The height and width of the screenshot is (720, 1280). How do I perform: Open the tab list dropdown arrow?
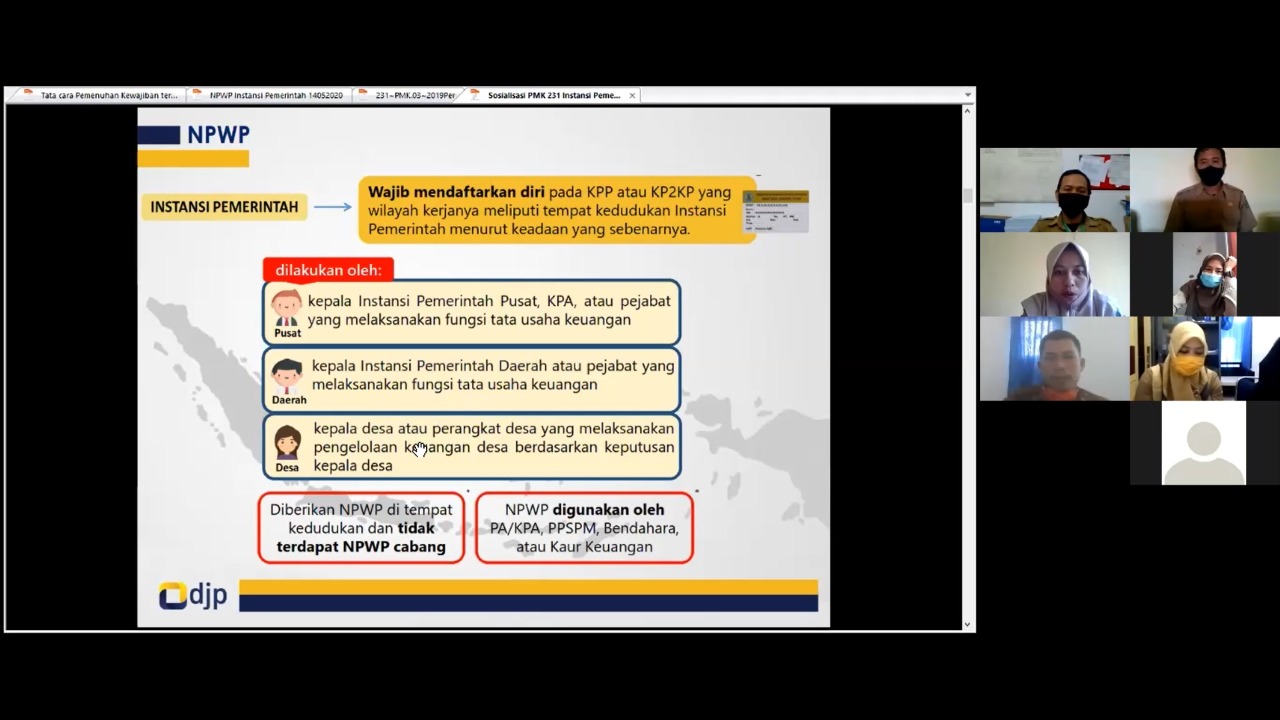967,96
